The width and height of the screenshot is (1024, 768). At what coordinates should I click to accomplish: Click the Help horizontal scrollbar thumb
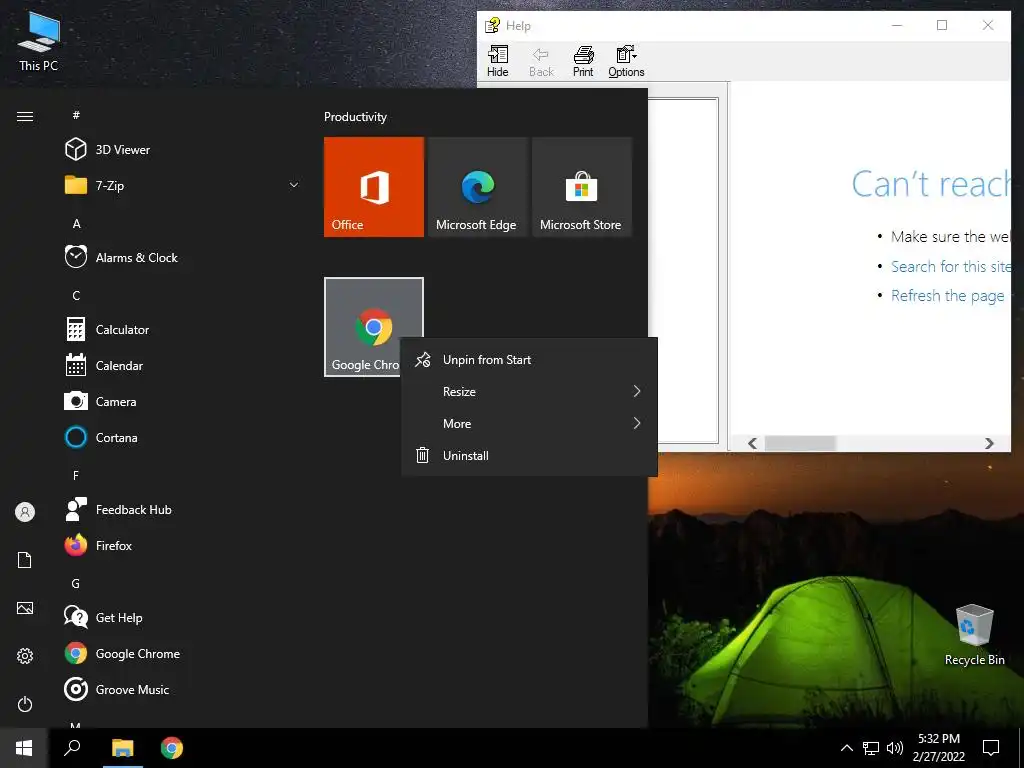[x=800, y=443]
